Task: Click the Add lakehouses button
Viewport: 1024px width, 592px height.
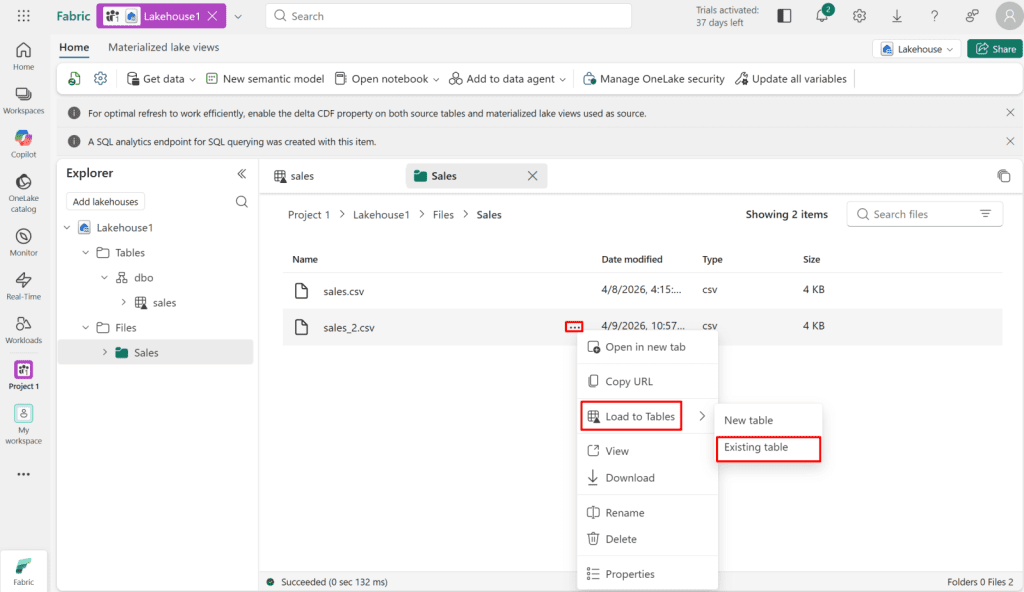Action: (x=105, y=202)
